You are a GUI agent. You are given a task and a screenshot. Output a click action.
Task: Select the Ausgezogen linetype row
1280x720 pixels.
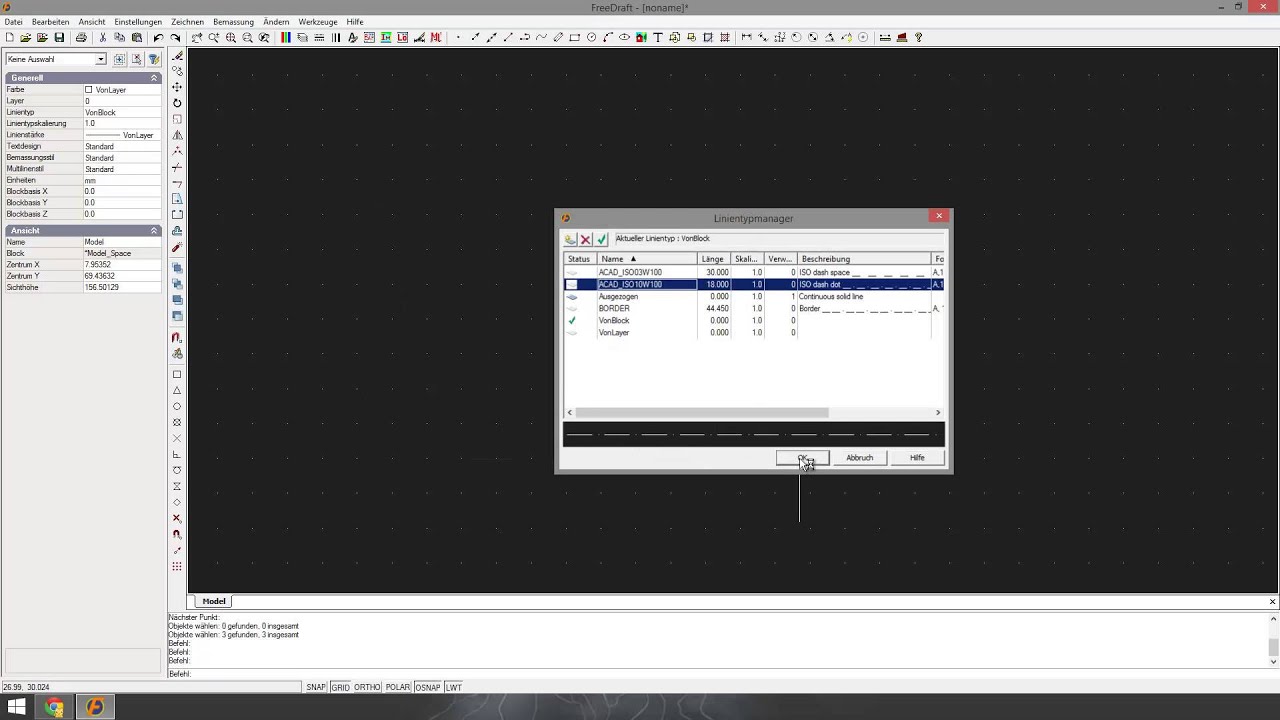point(755,296)
